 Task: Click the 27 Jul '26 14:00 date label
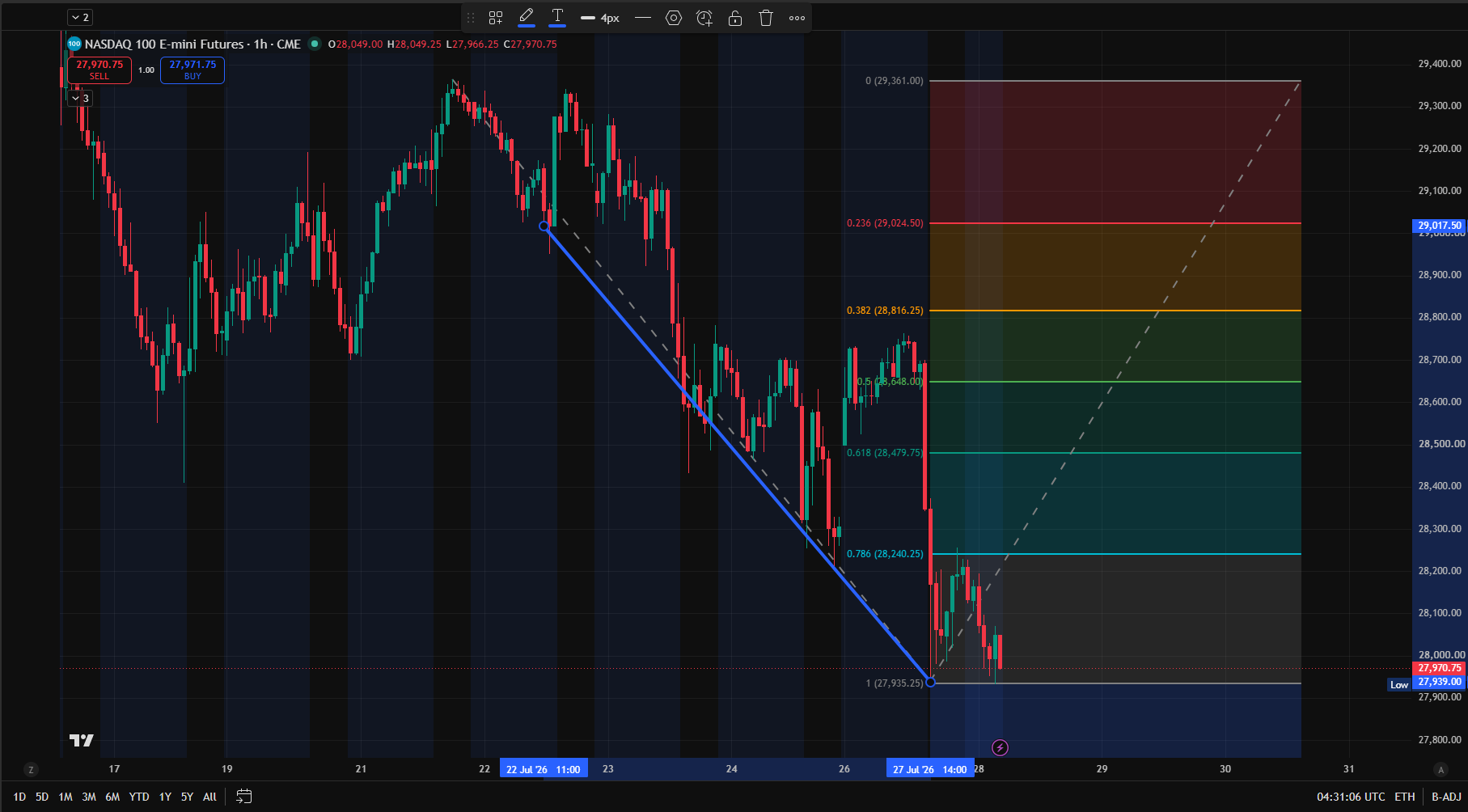point(930,769)
